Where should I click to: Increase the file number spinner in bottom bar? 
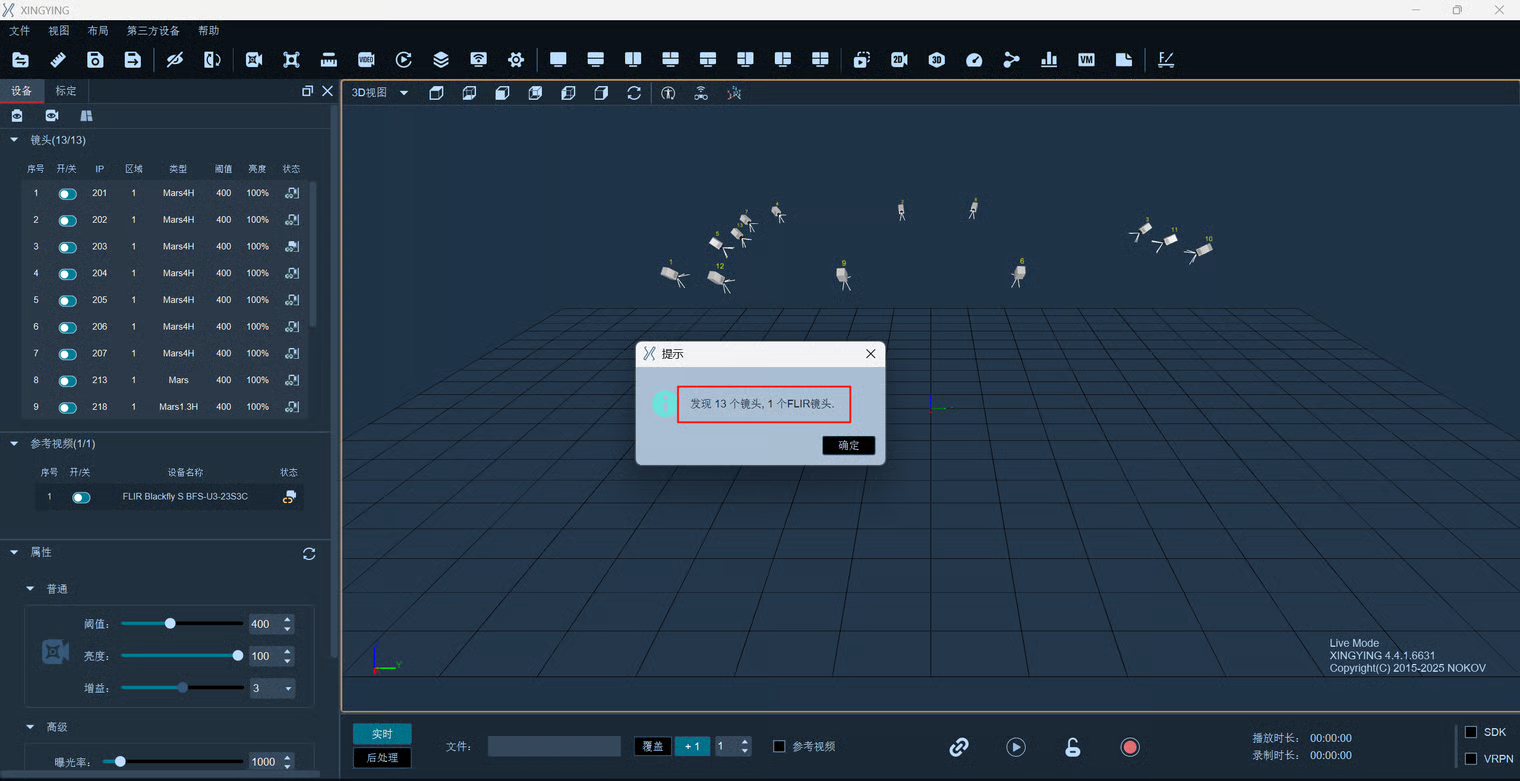[745, 742]
